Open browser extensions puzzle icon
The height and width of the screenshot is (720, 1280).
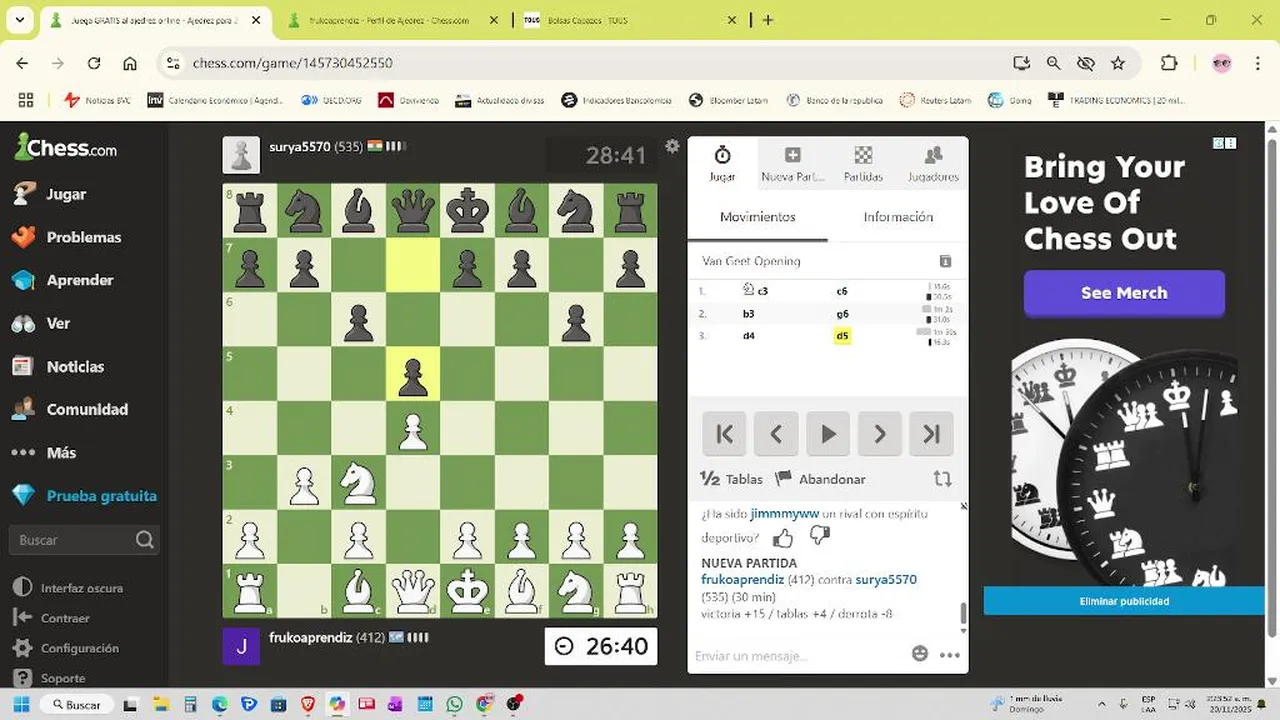[1169, 63]
